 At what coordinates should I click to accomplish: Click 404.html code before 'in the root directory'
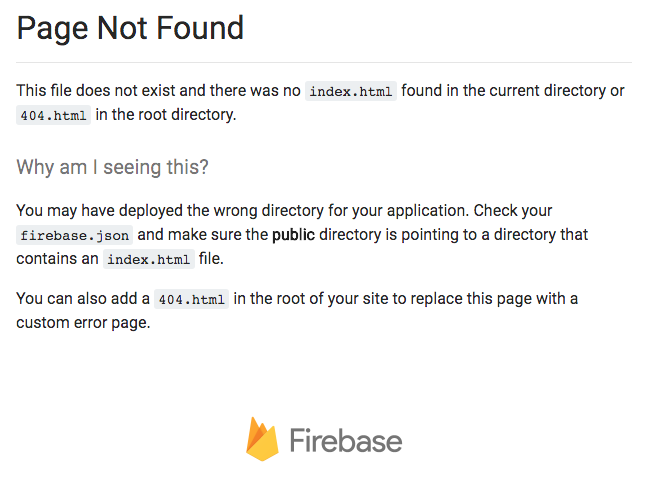pos(53,115)
